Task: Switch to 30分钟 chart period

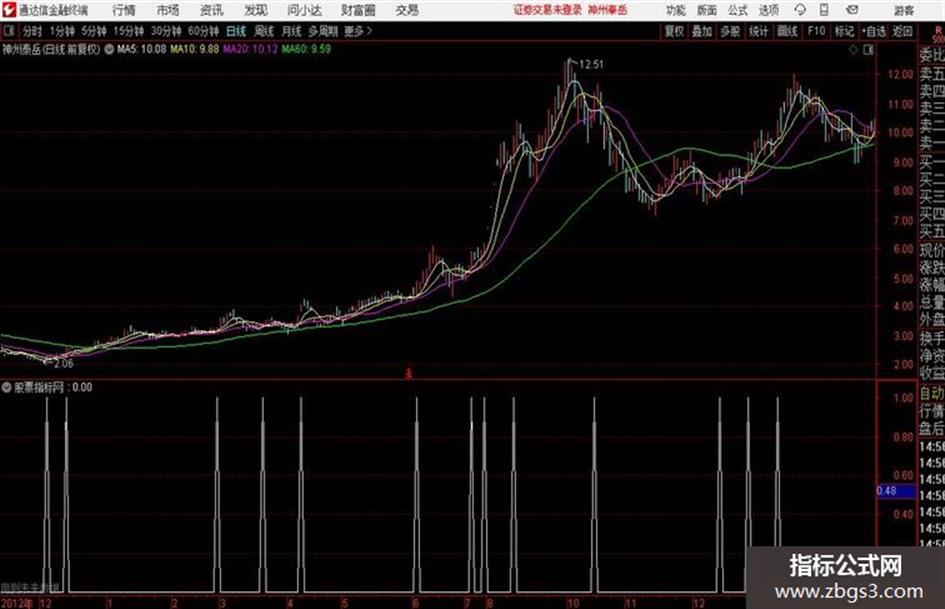Action: tap(166, 31)
